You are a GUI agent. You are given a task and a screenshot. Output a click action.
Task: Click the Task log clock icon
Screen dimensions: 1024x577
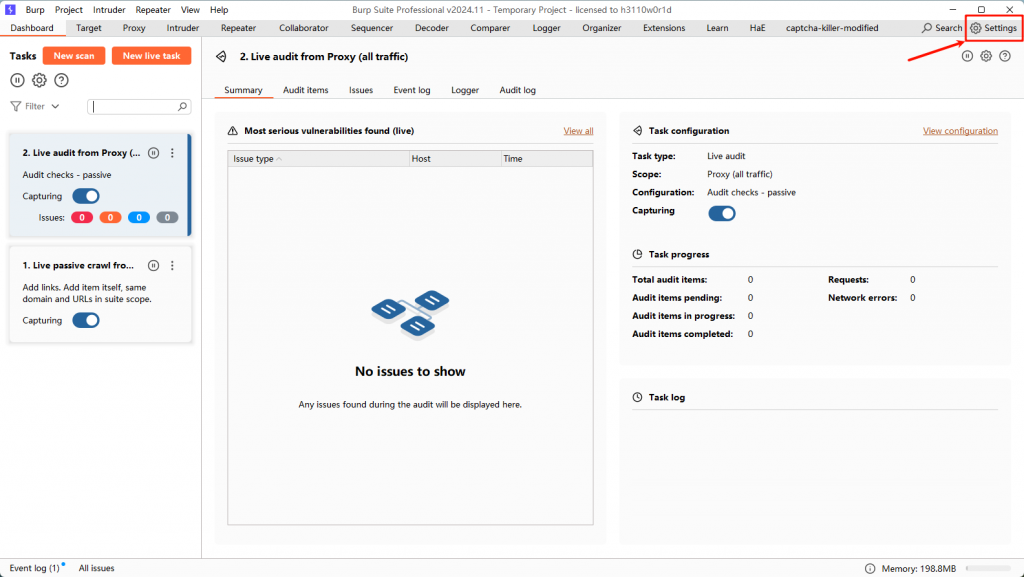[x=637, y=398]
